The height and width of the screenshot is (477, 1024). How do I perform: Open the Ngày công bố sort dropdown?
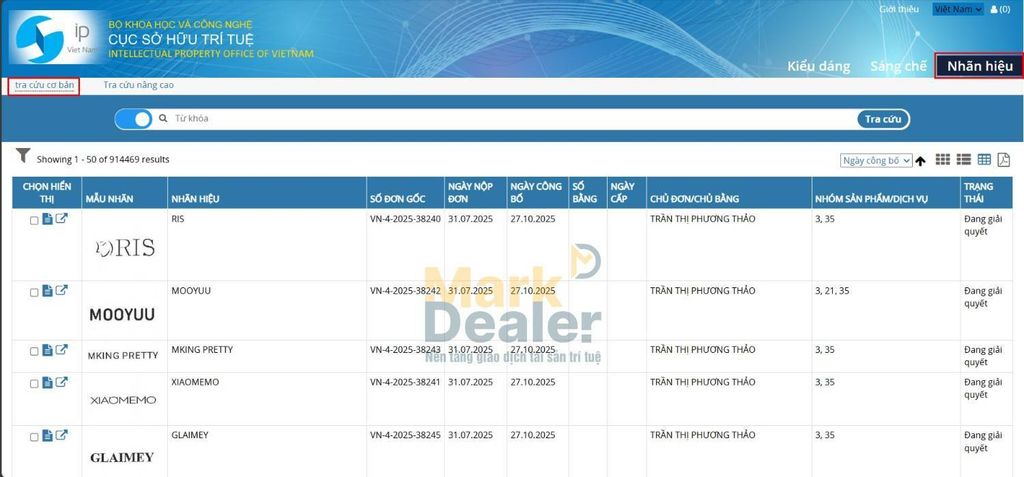pyautogui.click(x=876, y=160)
